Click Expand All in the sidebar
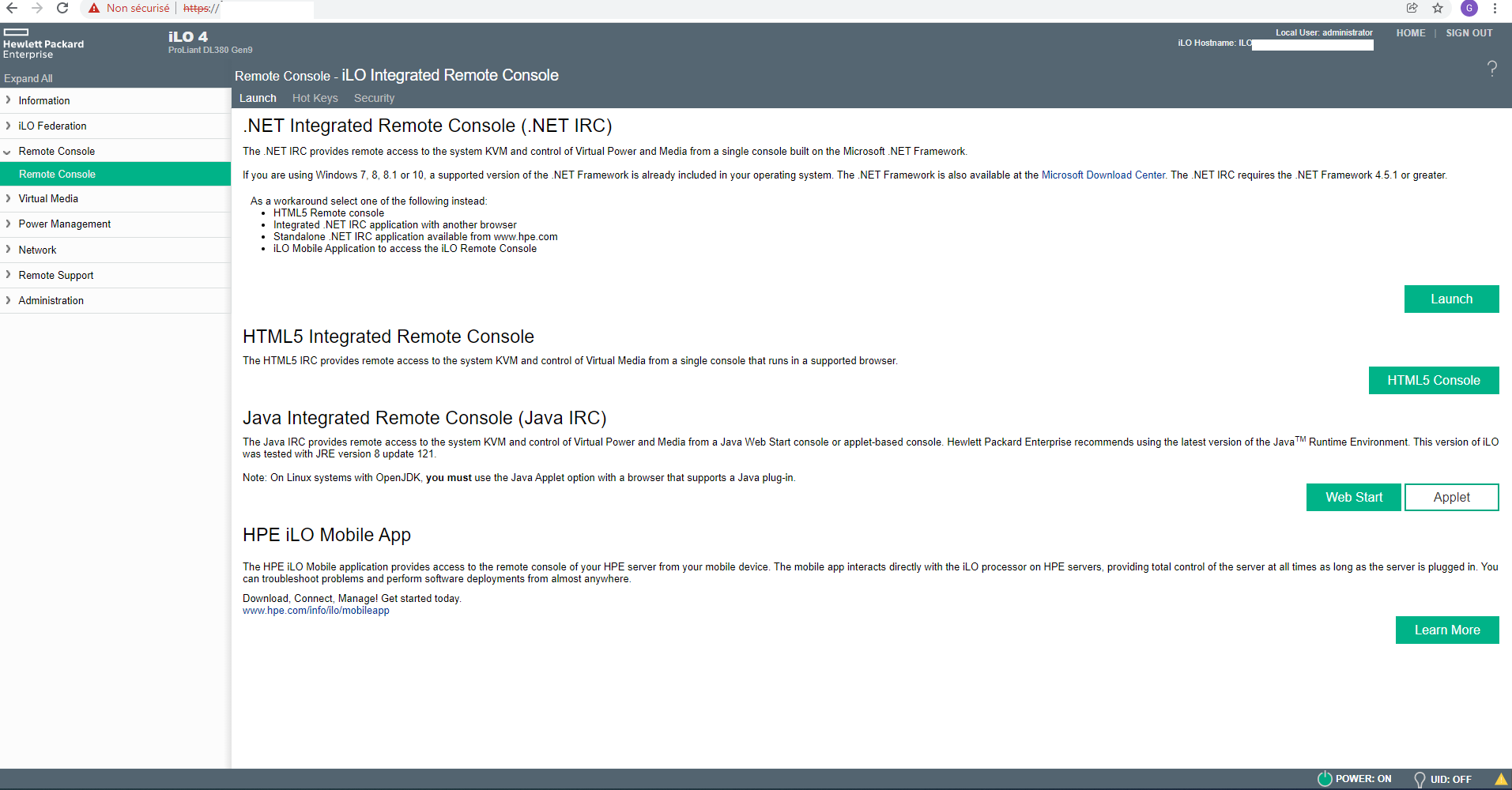The image size is (1512, 790). [28, 78]
